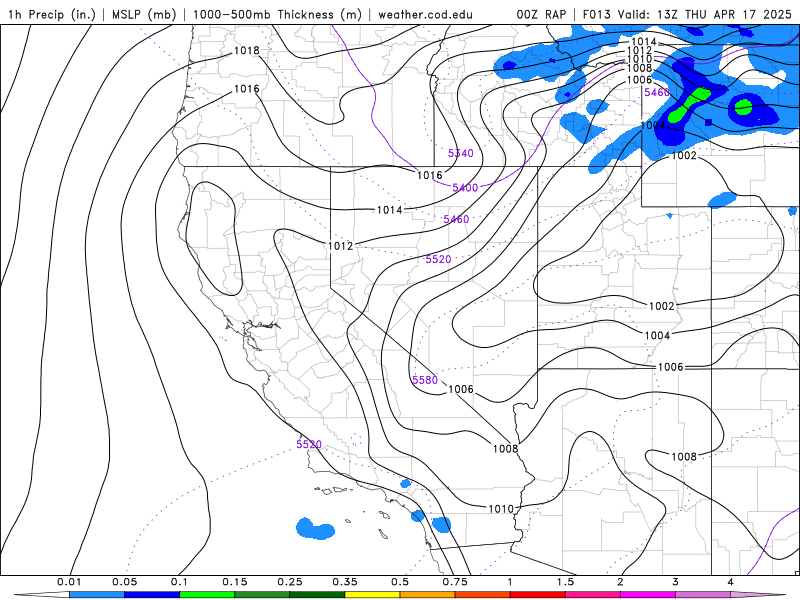Viewport: 800px width, 600px height.
Task: Click the 1006 isobar label beside purple 5580
Action: (x=461, y=389)
